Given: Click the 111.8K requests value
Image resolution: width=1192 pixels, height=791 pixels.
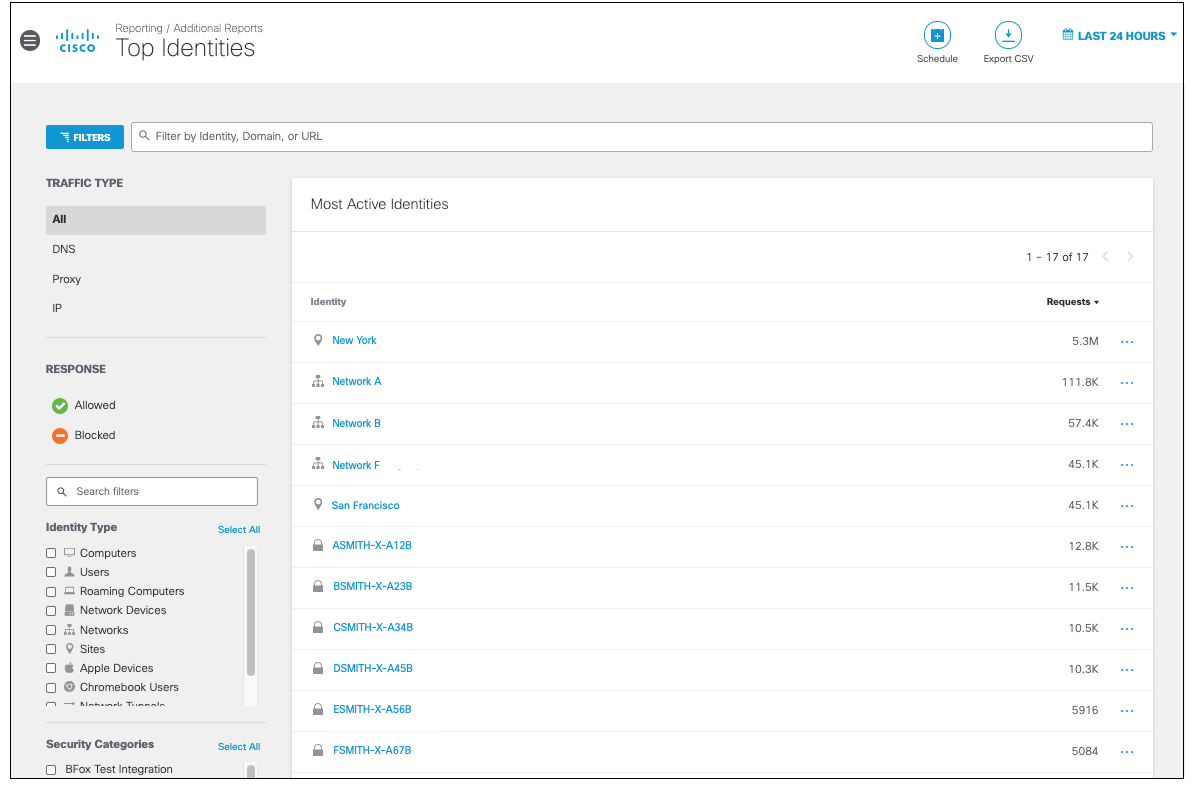Looking at the screenshot, I should click(1079, 382).
